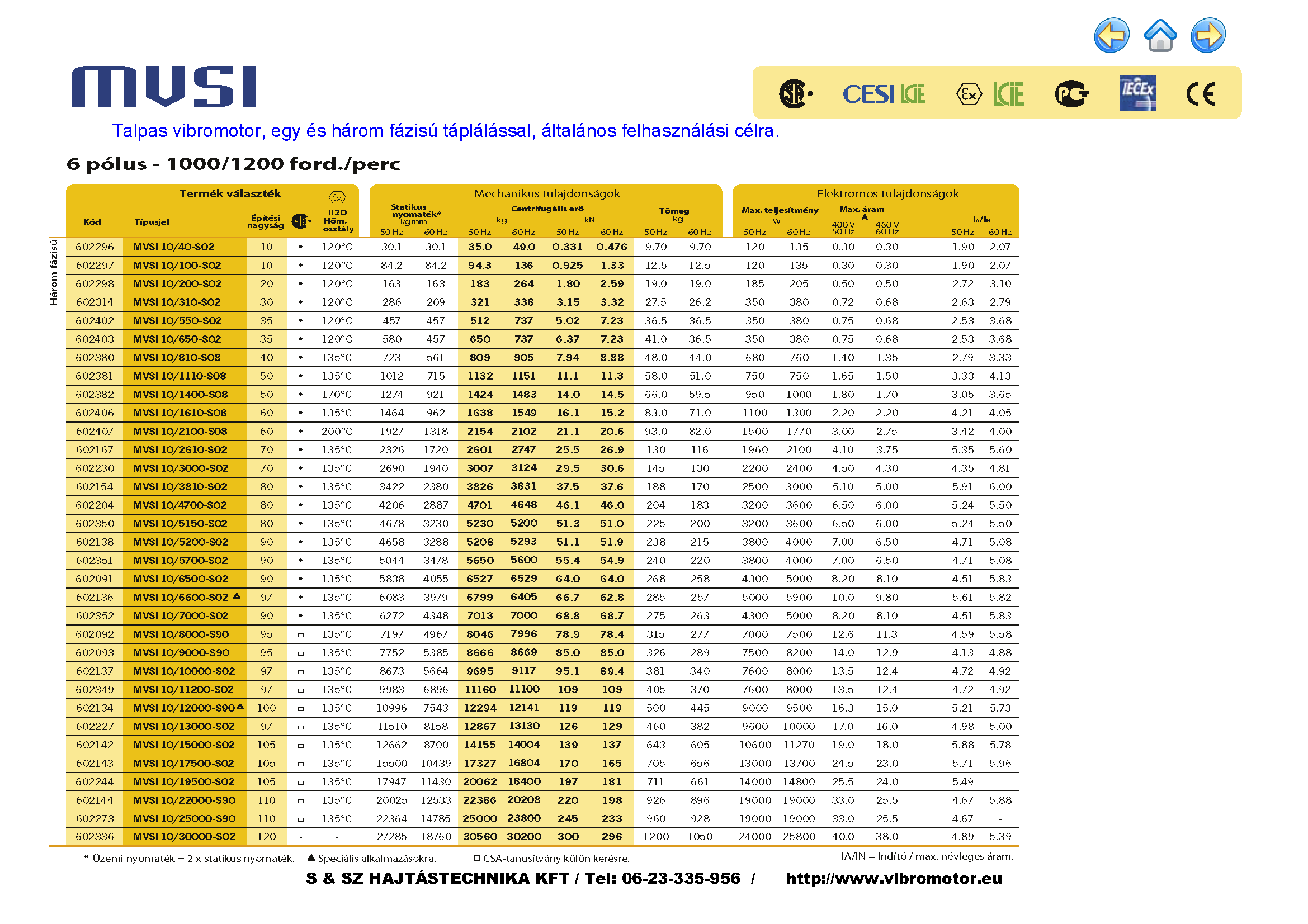Click the home navigation icon
Image resolution: width=1308 pixels, height=924 pixels.
(1159, 35)
